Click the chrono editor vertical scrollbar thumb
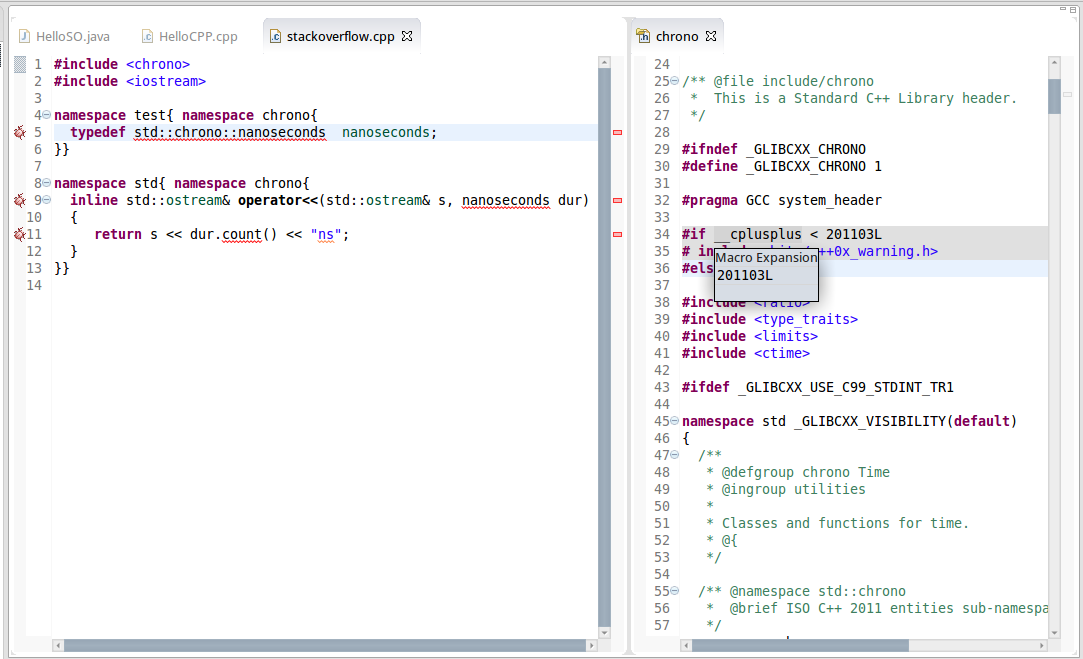The height and width of the screenshot is (659, 1083). tap(1054, 96)
